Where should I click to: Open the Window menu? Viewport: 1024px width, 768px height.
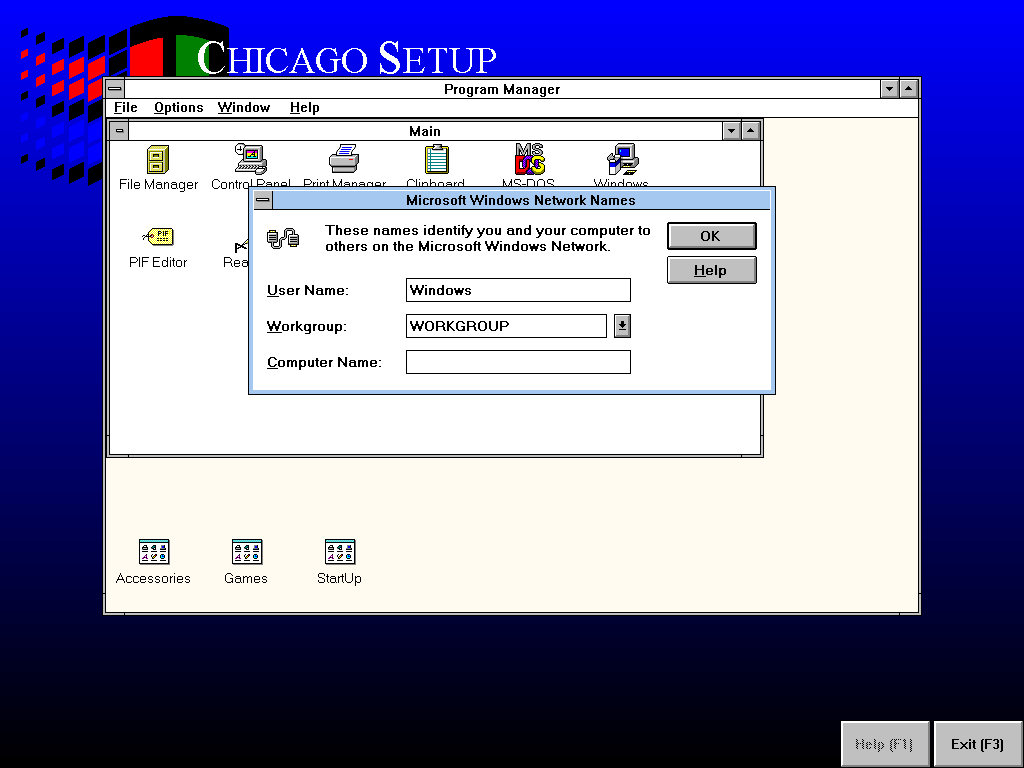coord(244,107)
